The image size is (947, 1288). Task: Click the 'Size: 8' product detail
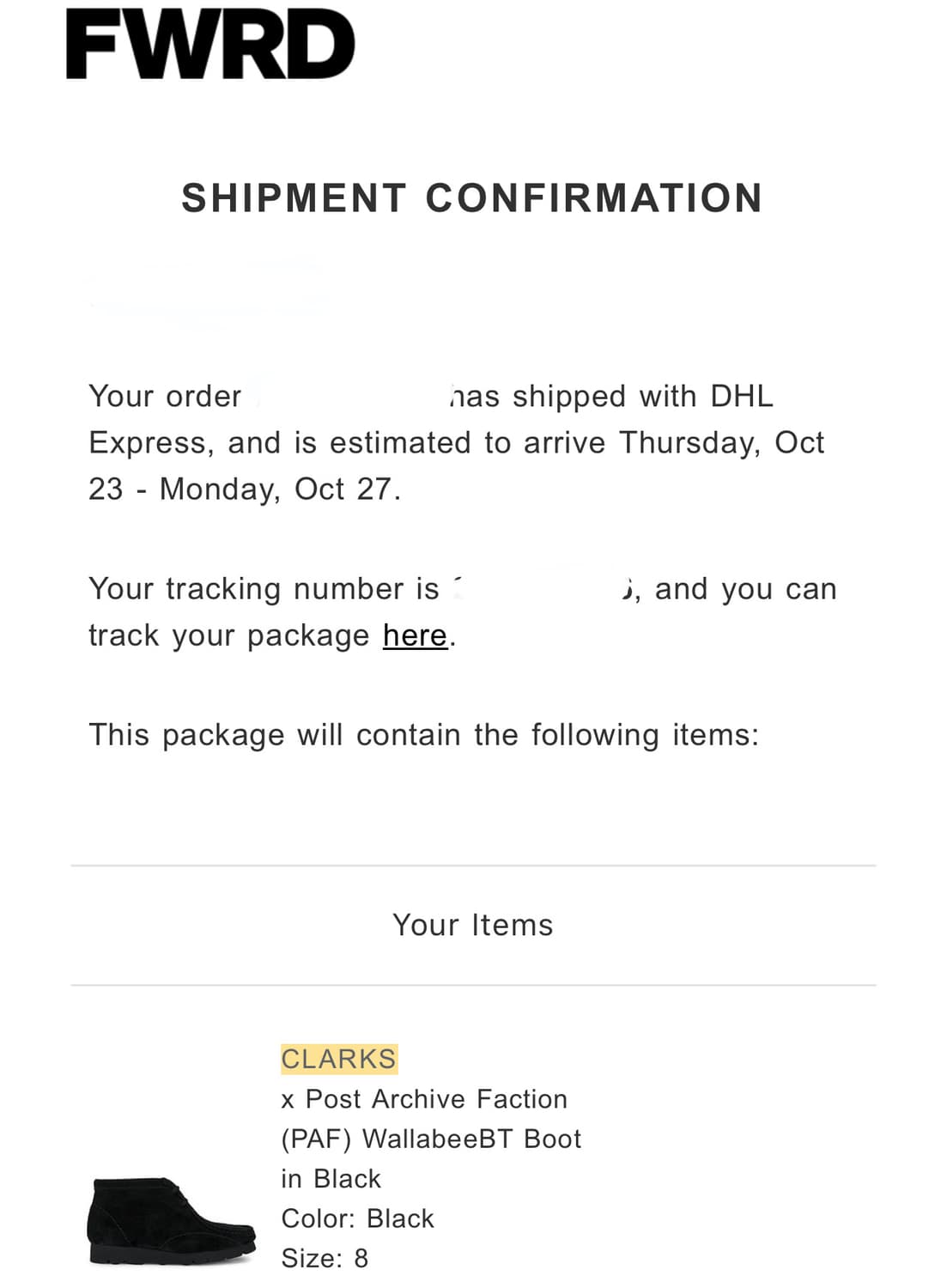(325, 1258)
